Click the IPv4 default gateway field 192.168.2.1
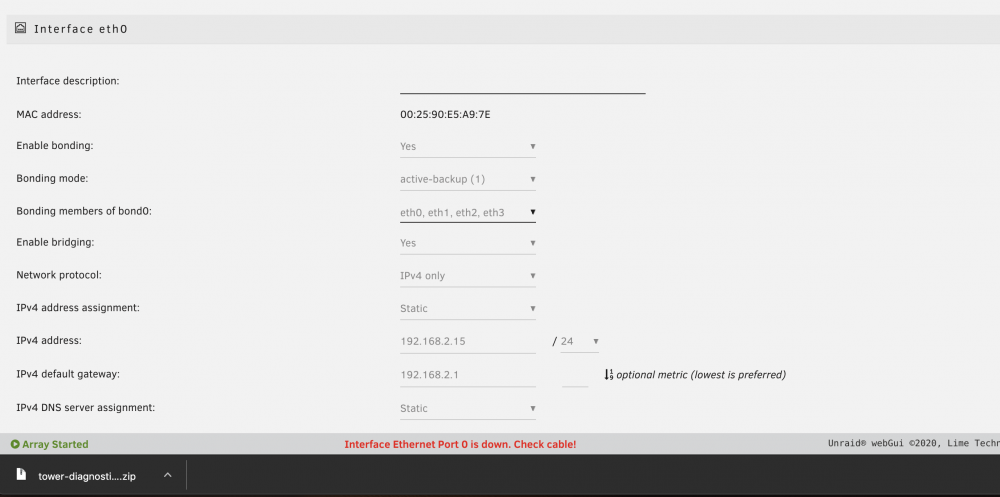The width and height of the screenshot is (1000, 497). tap(467, 375)
